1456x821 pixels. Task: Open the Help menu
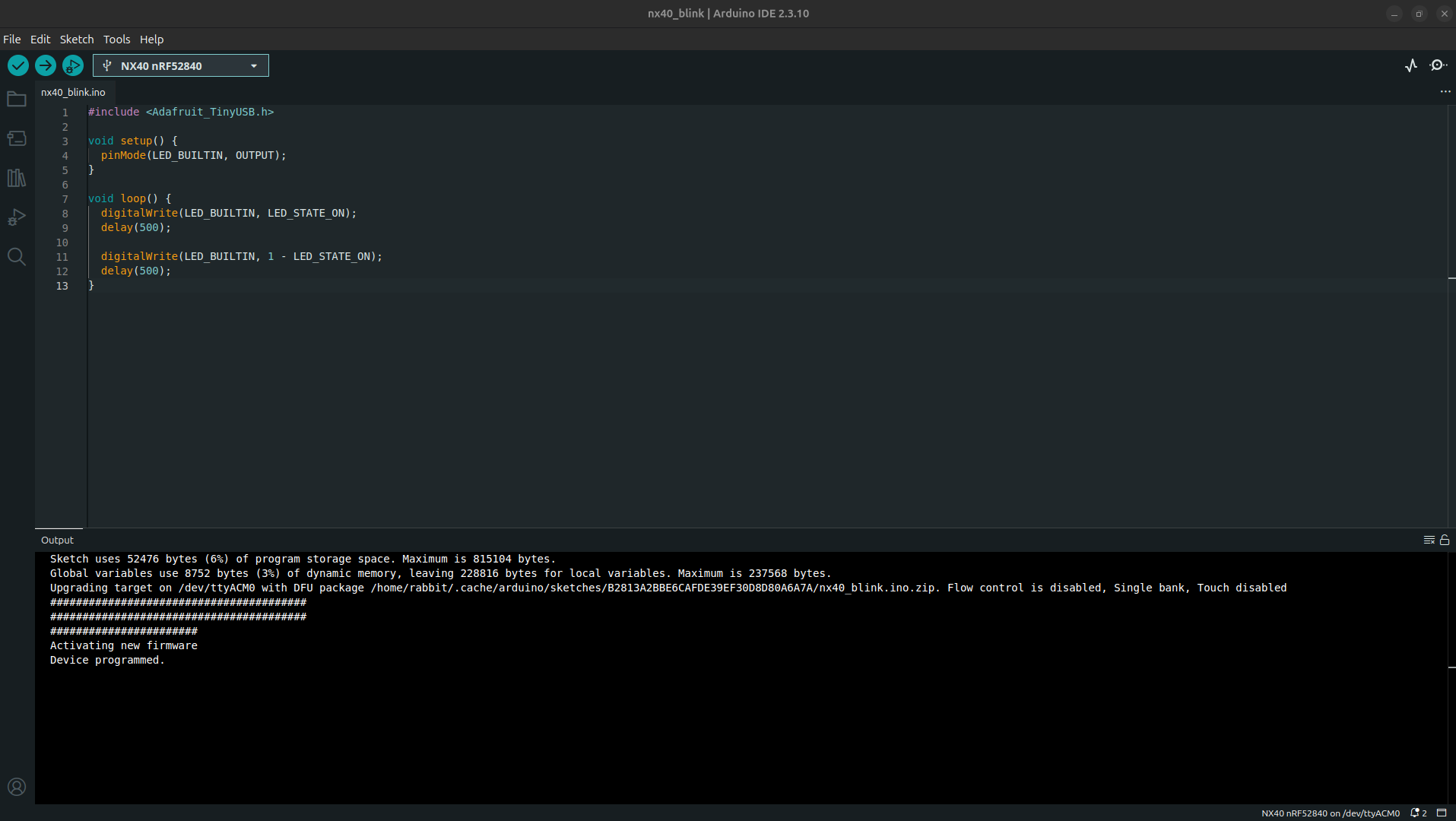pyautogui.click(x=152, y=40)
